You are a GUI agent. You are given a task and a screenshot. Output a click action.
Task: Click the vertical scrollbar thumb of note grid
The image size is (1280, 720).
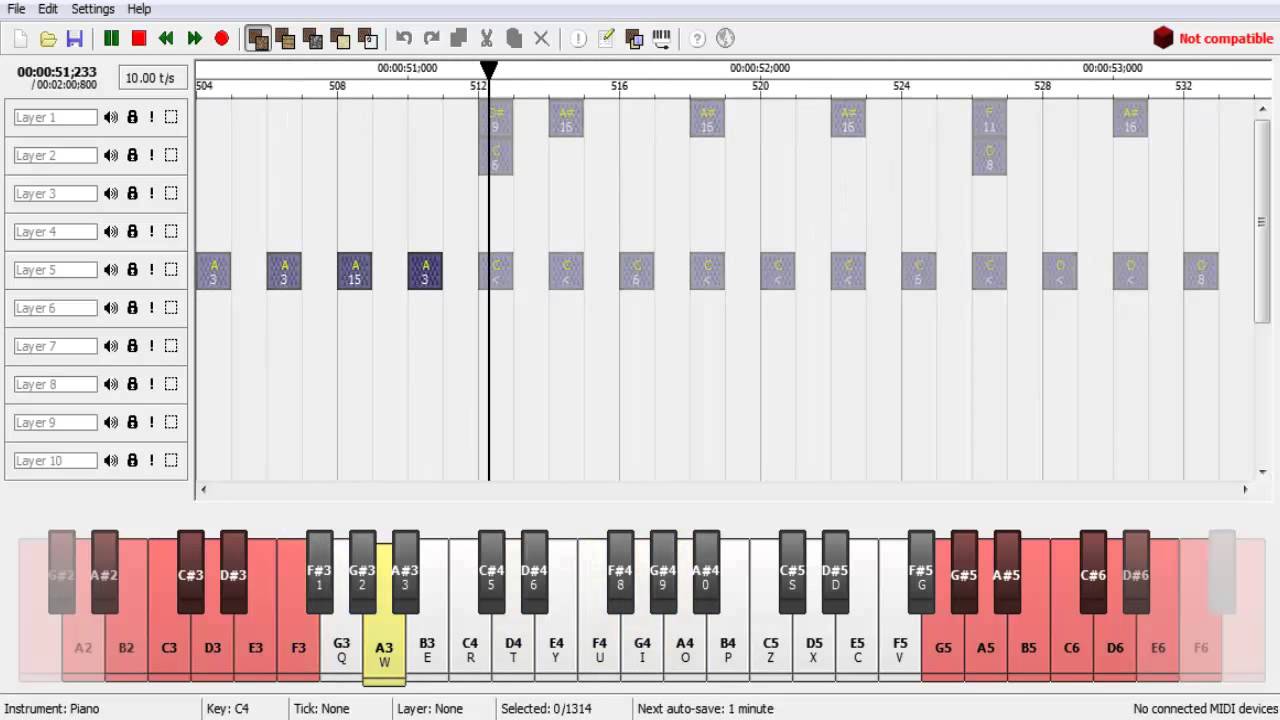[1262, 221]
